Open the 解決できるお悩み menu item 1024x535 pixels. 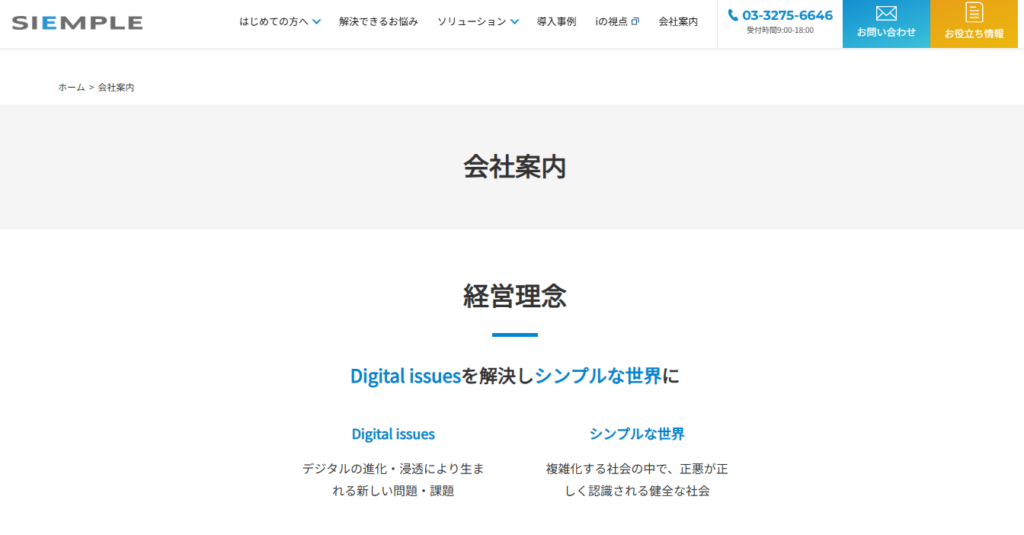379,22
